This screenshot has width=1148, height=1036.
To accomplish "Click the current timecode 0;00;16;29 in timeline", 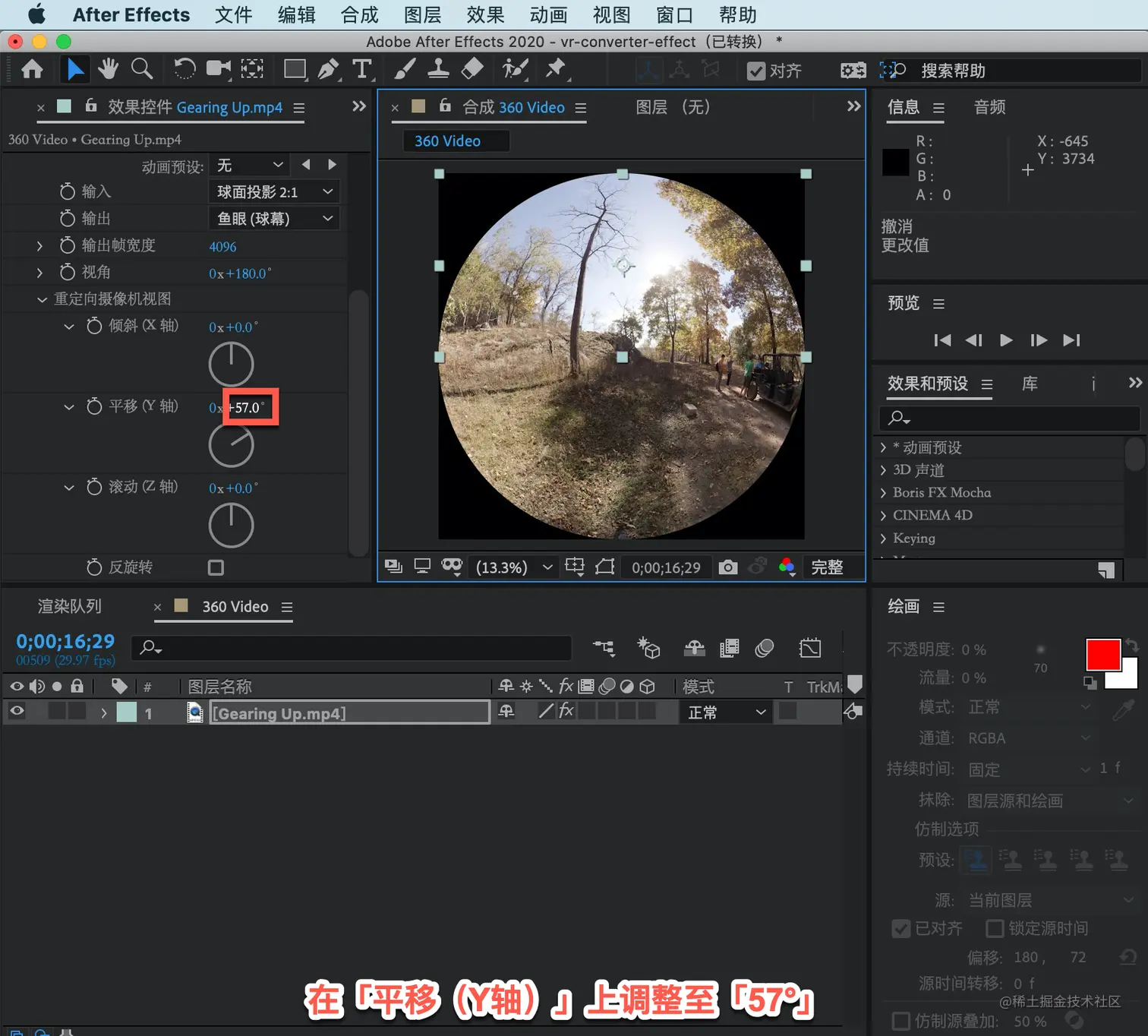I will pyautogui.click(x=65, y=641).
